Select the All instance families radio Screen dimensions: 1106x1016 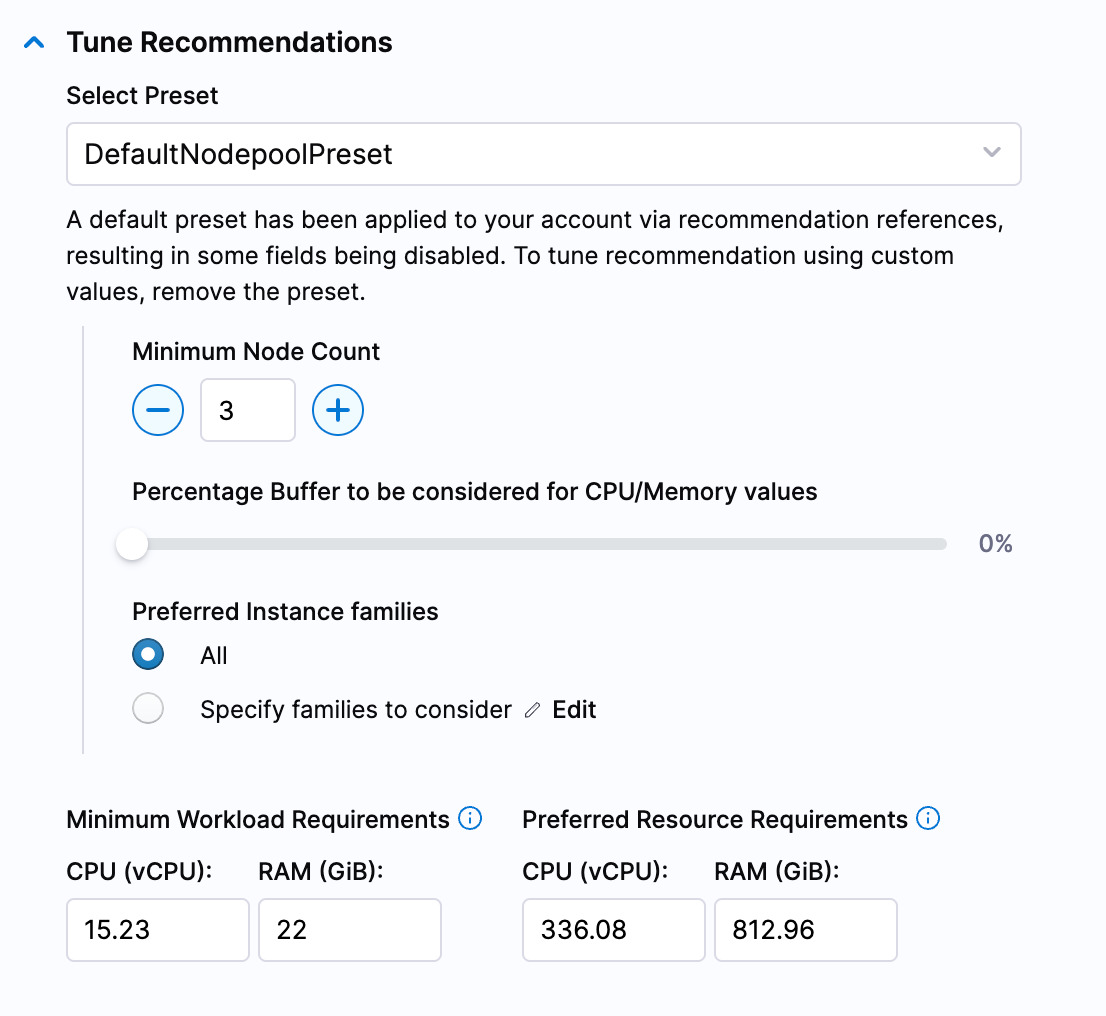[148, 656]
